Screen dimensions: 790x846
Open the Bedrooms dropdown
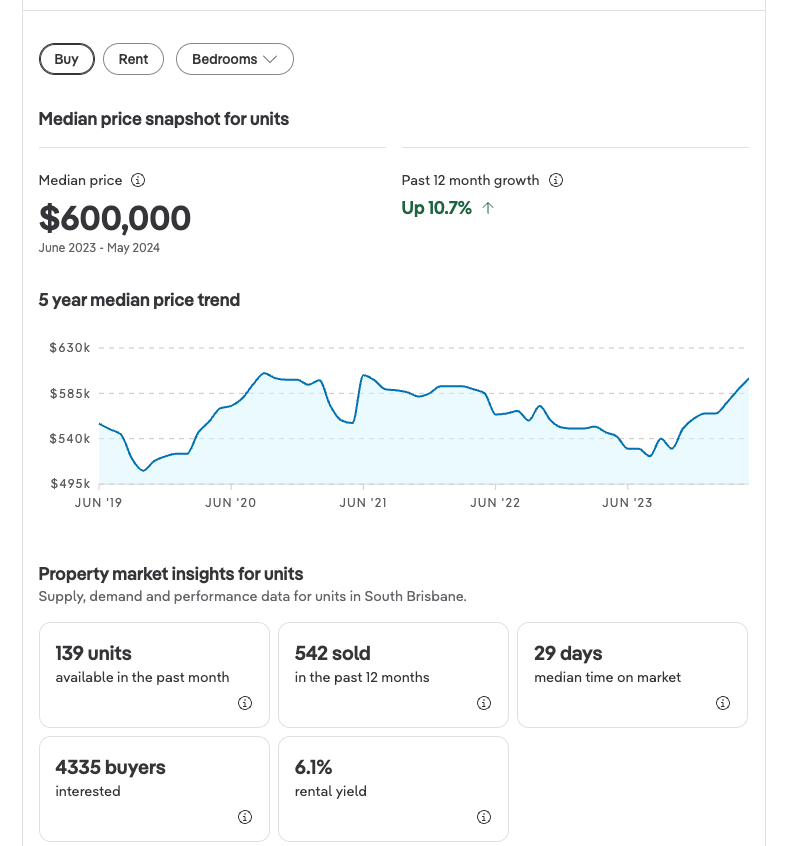(234, 59)
